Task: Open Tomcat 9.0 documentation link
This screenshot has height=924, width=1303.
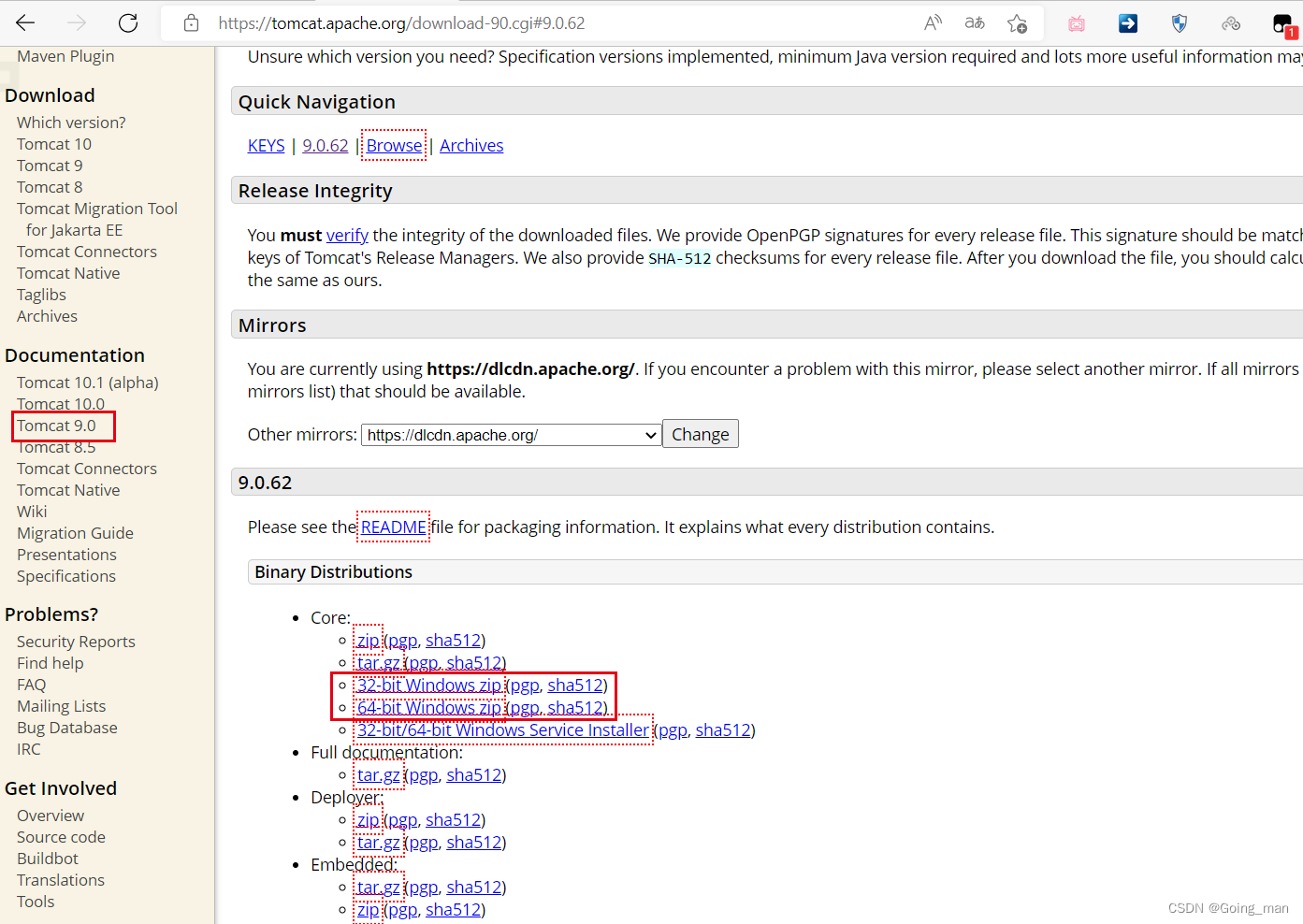Action: [x=56, y=426]
